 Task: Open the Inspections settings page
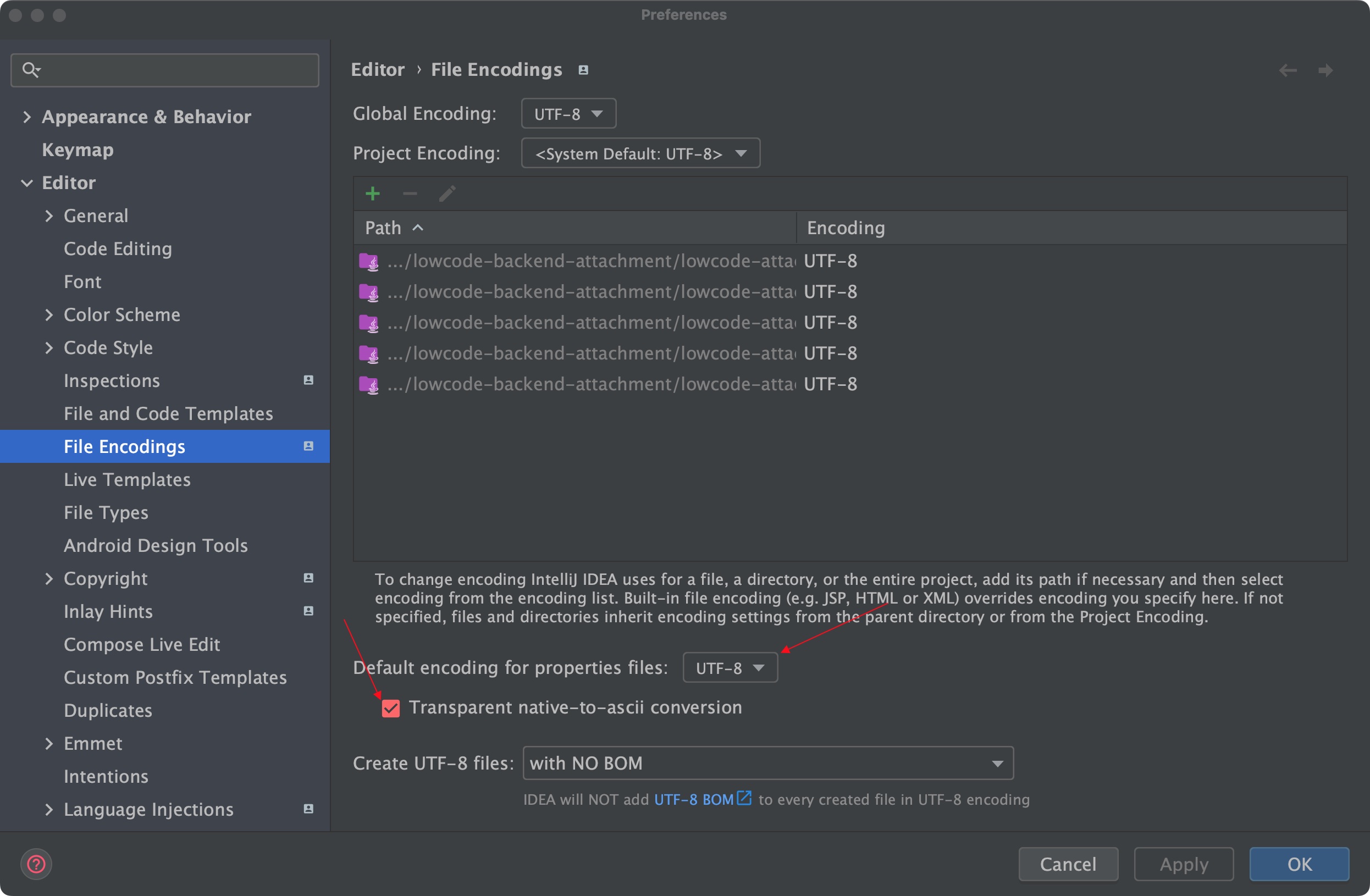point(112,380)
